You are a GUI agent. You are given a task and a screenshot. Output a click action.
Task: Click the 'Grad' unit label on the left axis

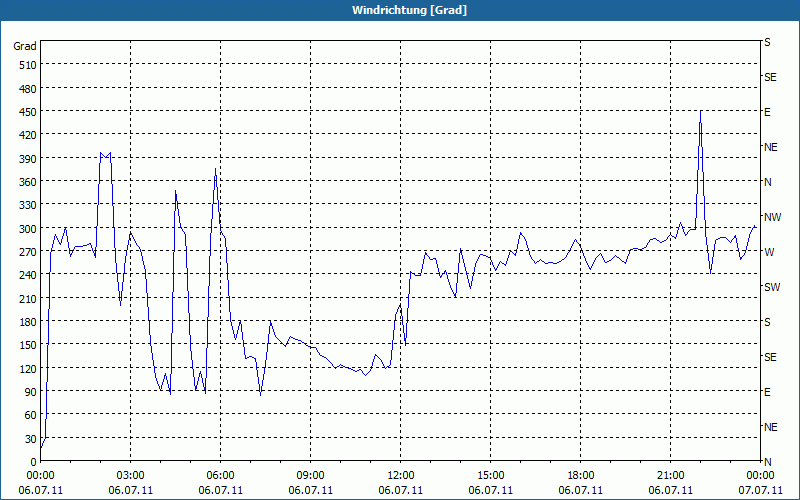pos(25,46)
